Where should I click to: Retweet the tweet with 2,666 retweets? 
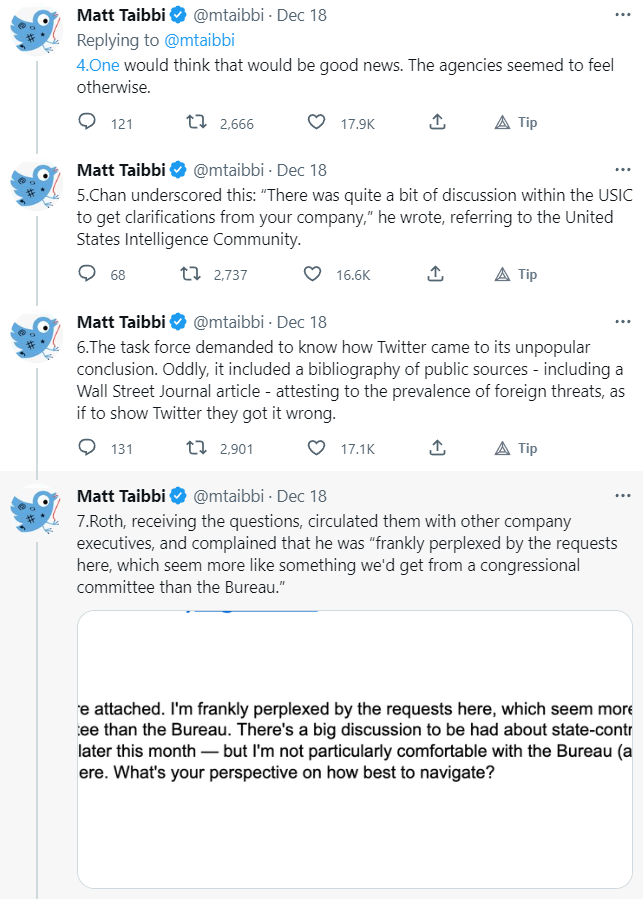click(197, 122)
